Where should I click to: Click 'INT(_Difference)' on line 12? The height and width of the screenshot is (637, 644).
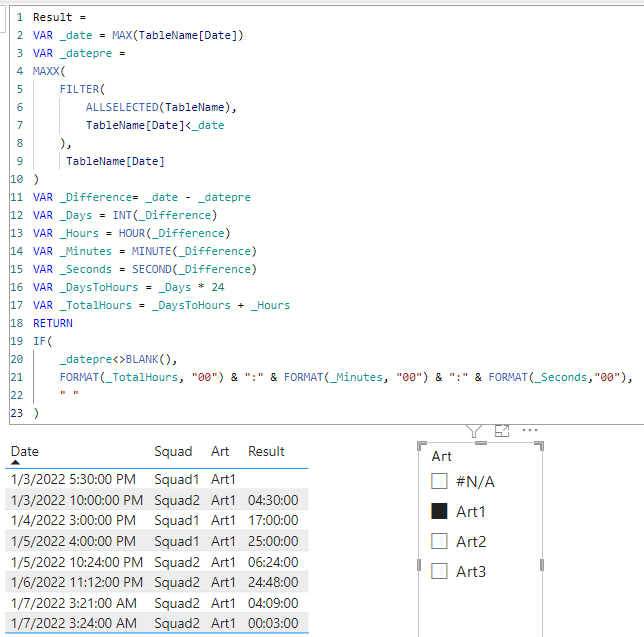pos(164,215)
